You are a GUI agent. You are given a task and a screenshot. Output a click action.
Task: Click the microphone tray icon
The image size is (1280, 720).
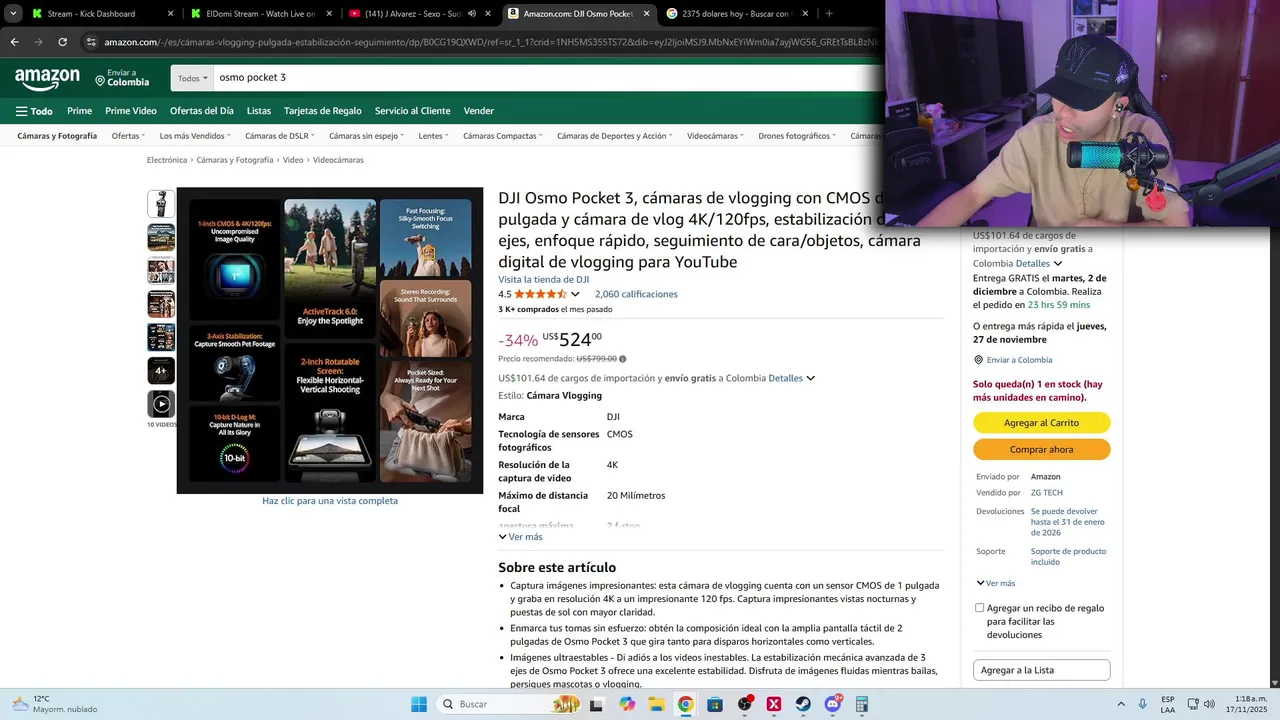pyautogui.click(x=1142, y=704)
